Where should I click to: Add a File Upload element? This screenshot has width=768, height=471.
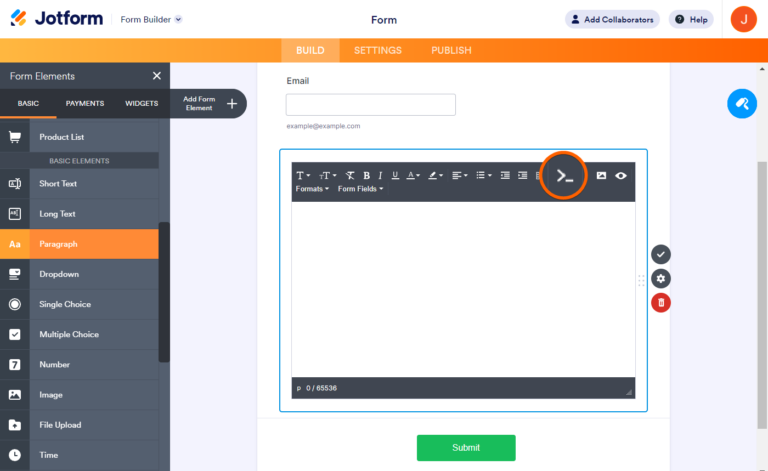[79, 425]
